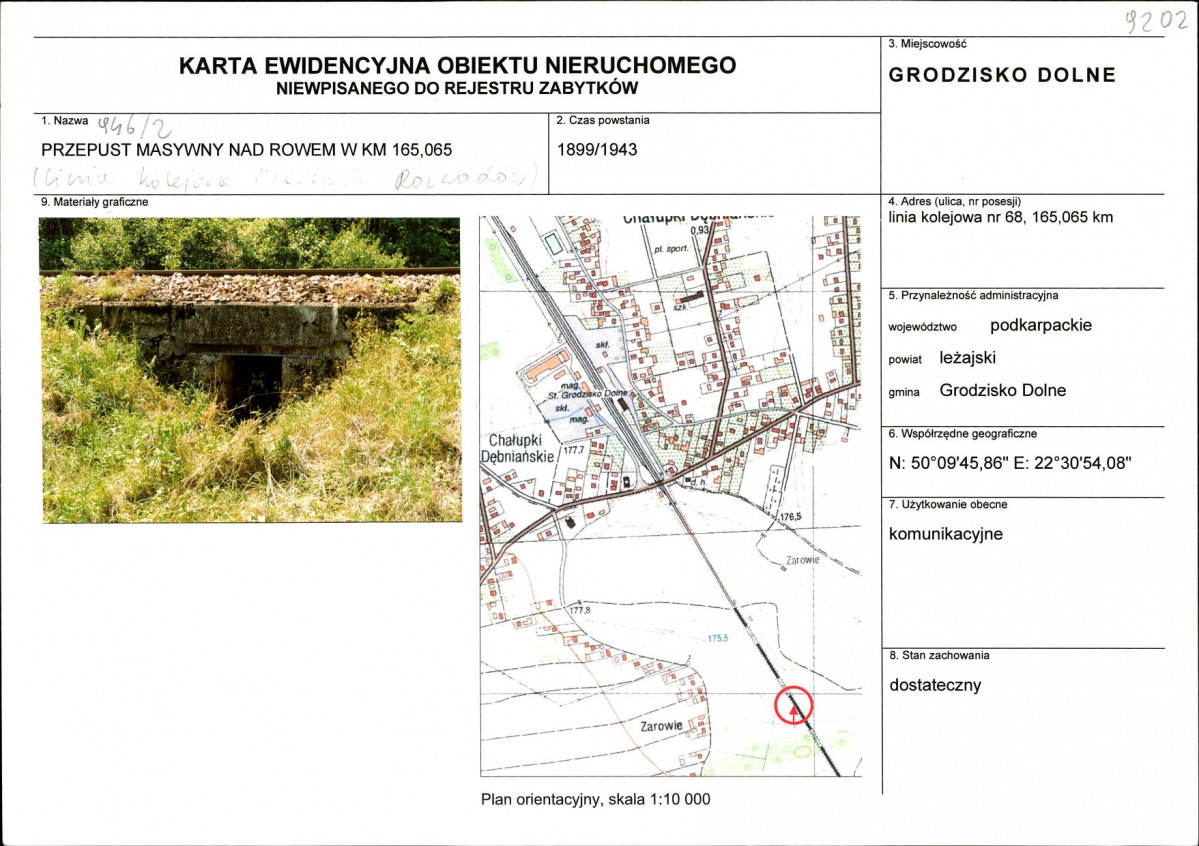Click the coordinates 'N: 50°09'45,86" E: 22°30'54,08"'
1199x846 pixels.
1009,463
